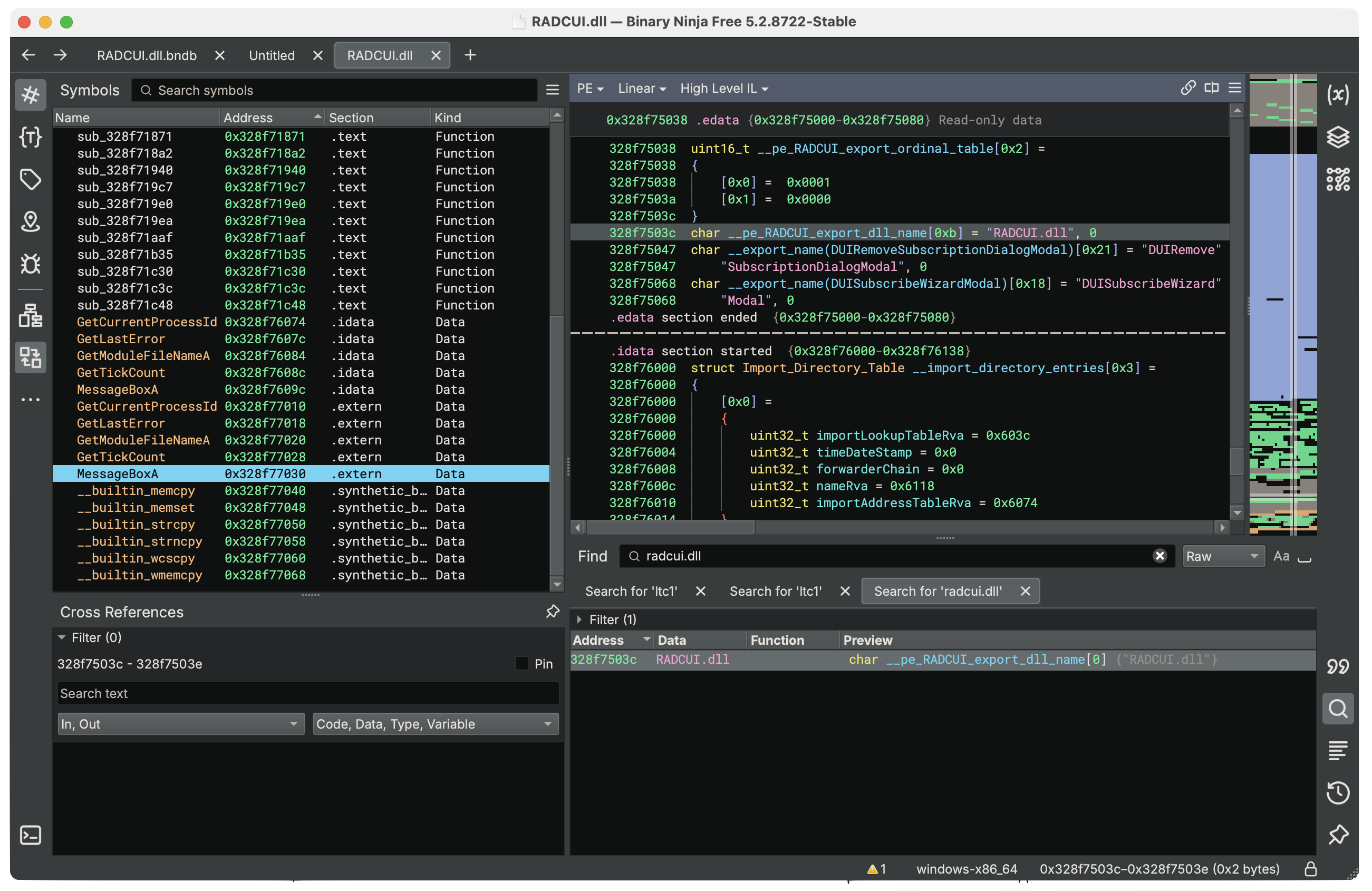
Task: Click the Search symbols input field
Action: (334, 91)
